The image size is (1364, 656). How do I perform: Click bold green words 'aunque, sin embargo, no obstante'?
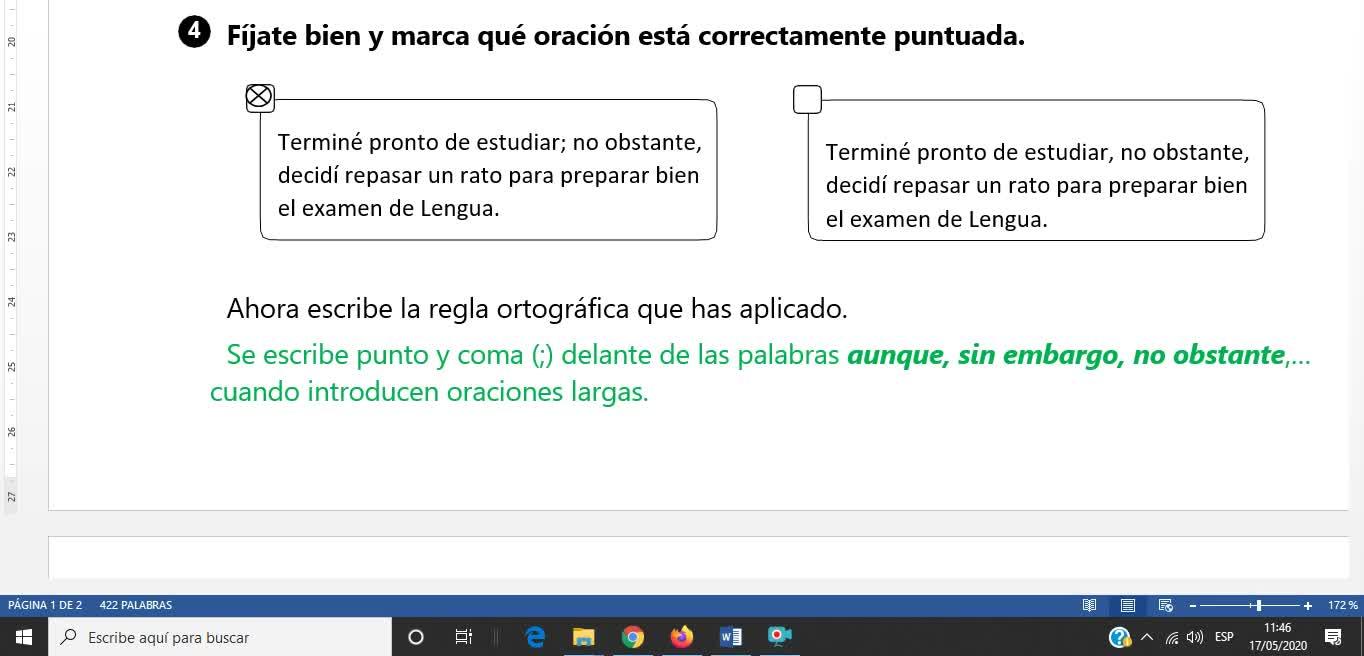click(x=1066, y=355)
